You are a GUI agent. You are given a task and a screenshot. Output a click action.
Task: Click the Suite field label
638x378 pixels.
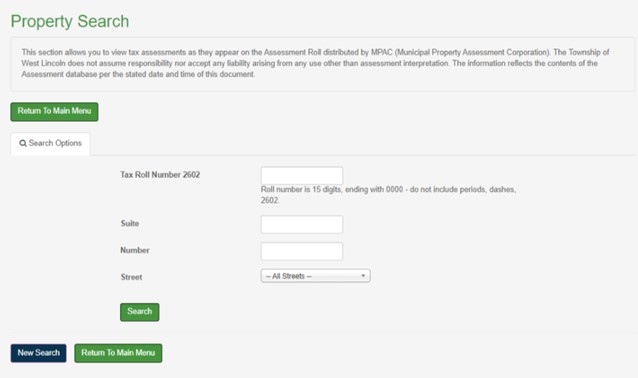point(130,223)
